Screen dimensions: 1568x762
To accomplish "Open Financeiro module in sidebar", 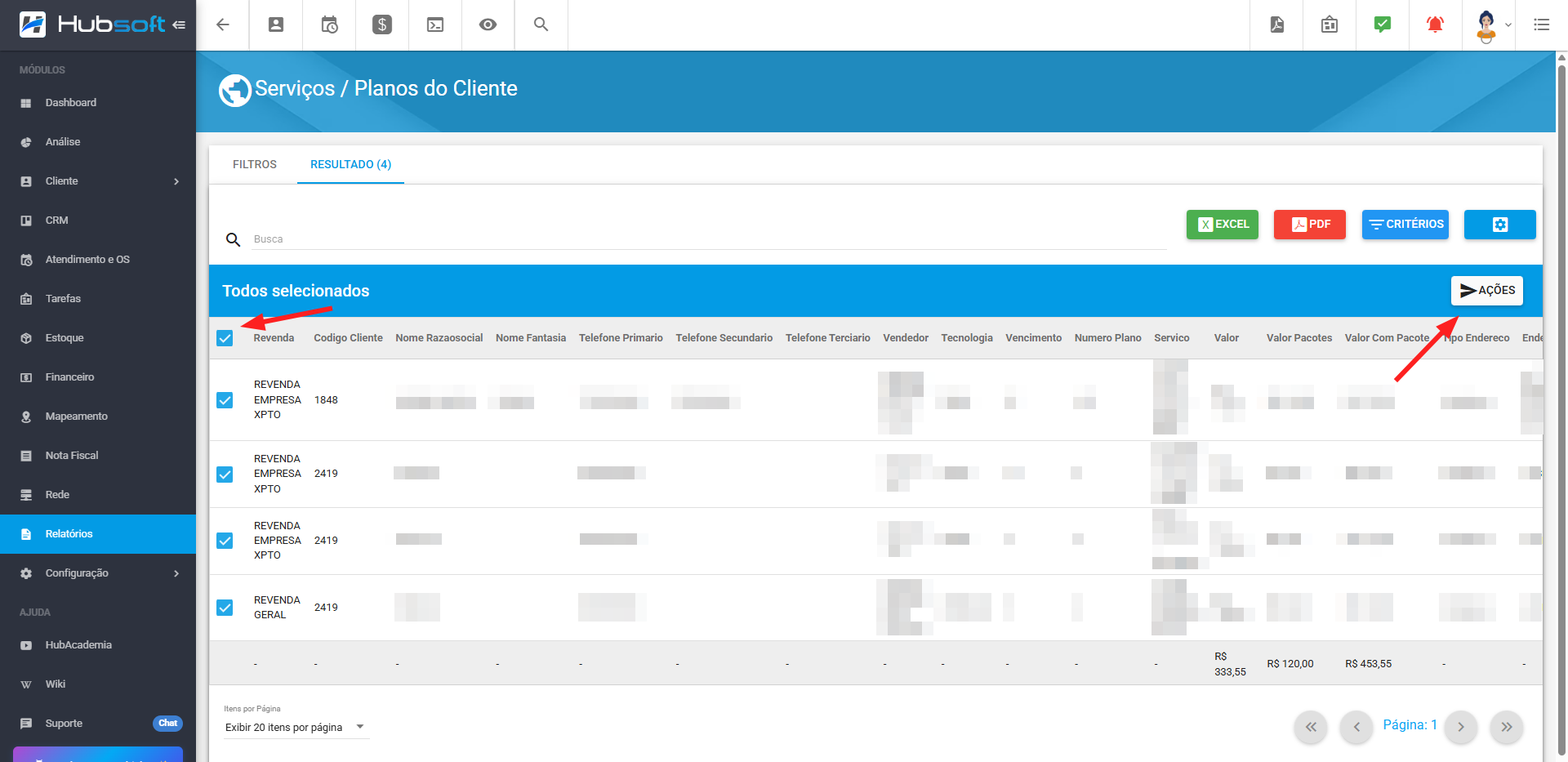I will point(69,377).
